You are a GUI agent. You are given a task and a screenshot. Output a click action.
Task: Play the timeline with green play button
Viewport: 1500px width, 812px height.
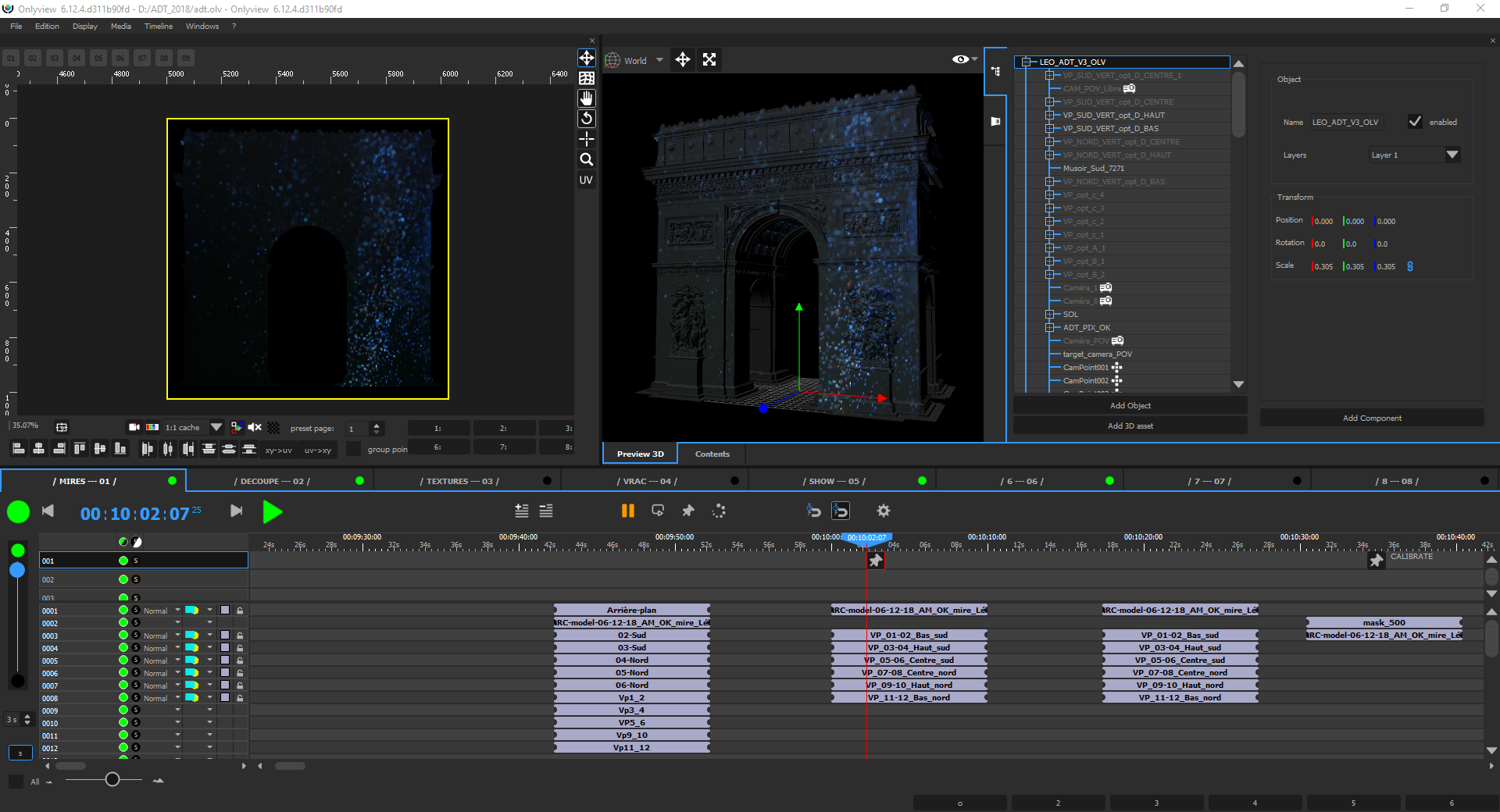tap(273, 512)
